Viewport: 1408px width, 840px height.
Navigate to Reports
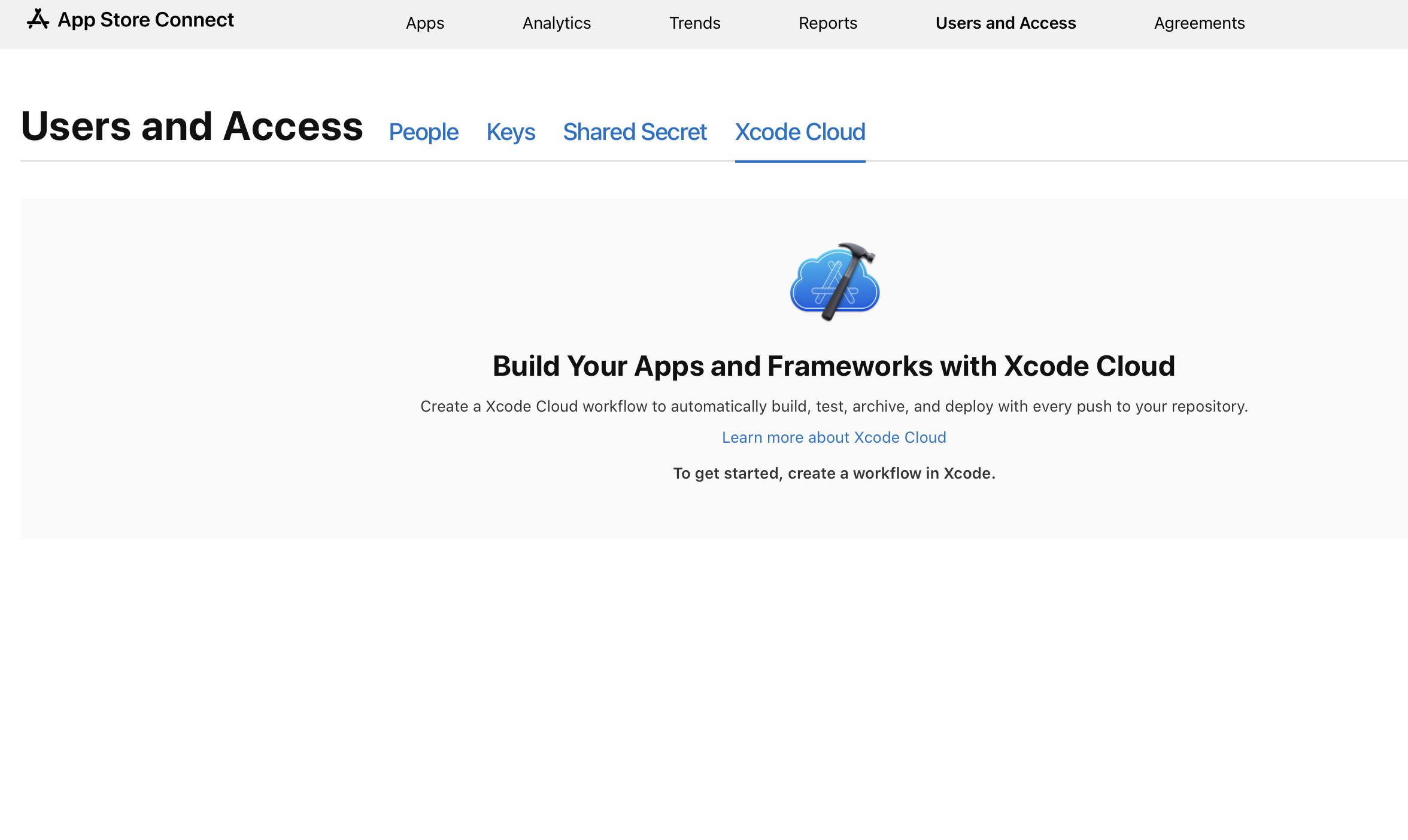coord(828,23)
